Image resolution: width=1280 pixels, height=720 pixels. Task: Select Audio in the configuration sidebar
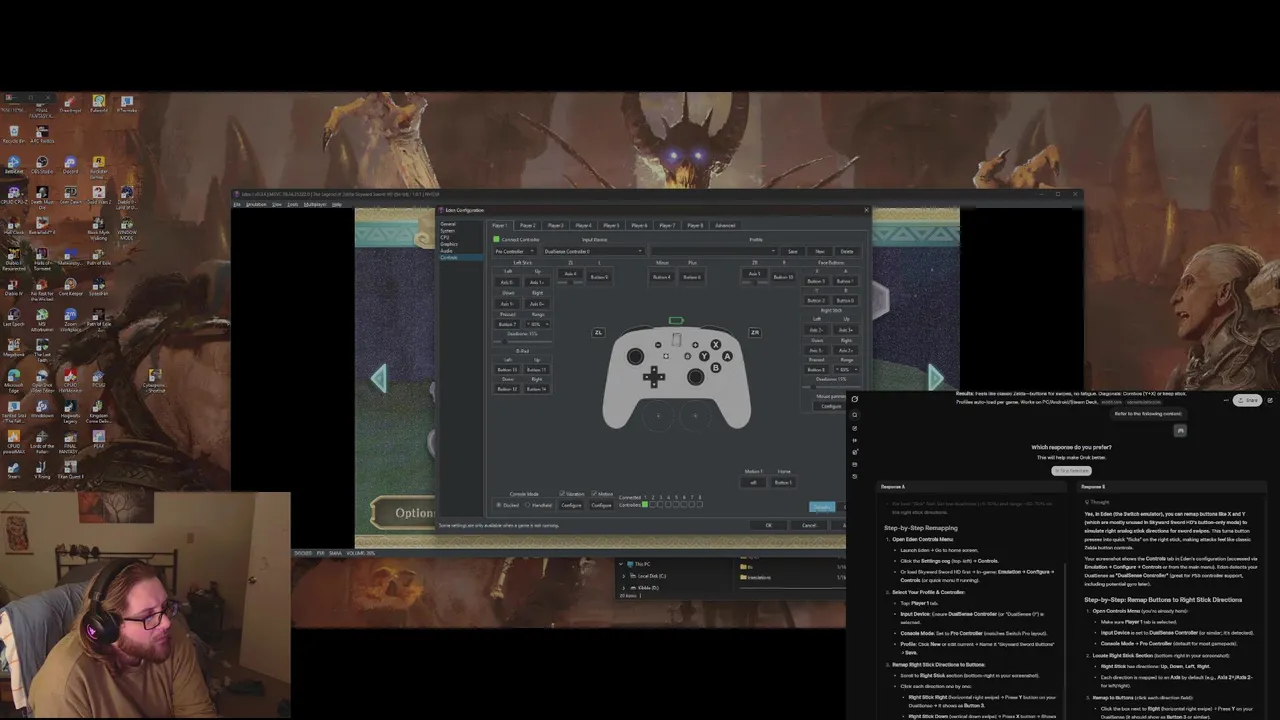[446, 250]
